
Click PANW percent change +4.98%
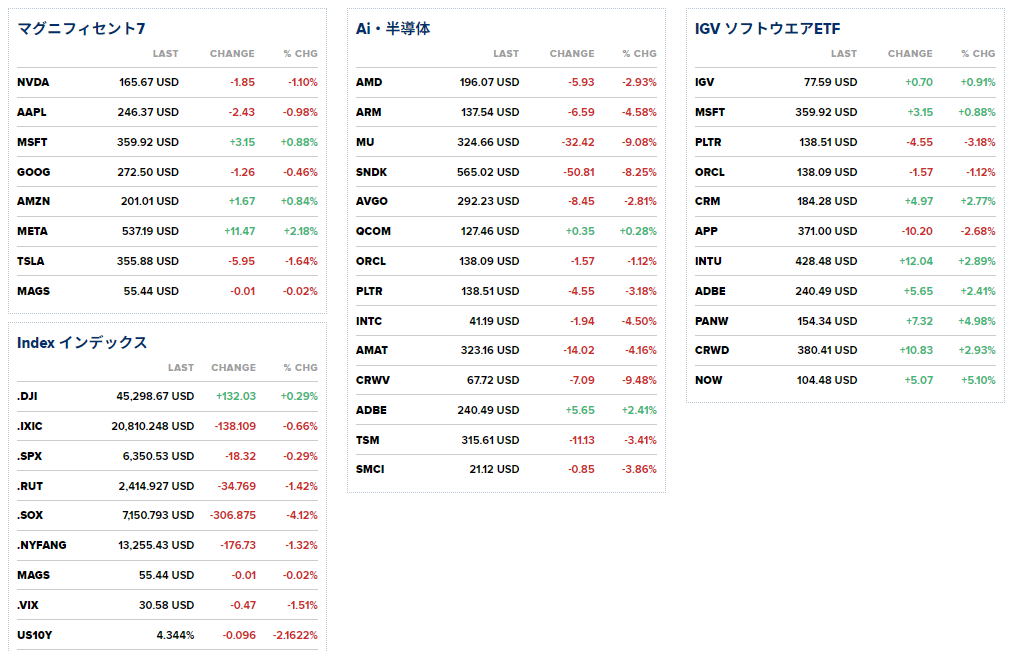977,321
